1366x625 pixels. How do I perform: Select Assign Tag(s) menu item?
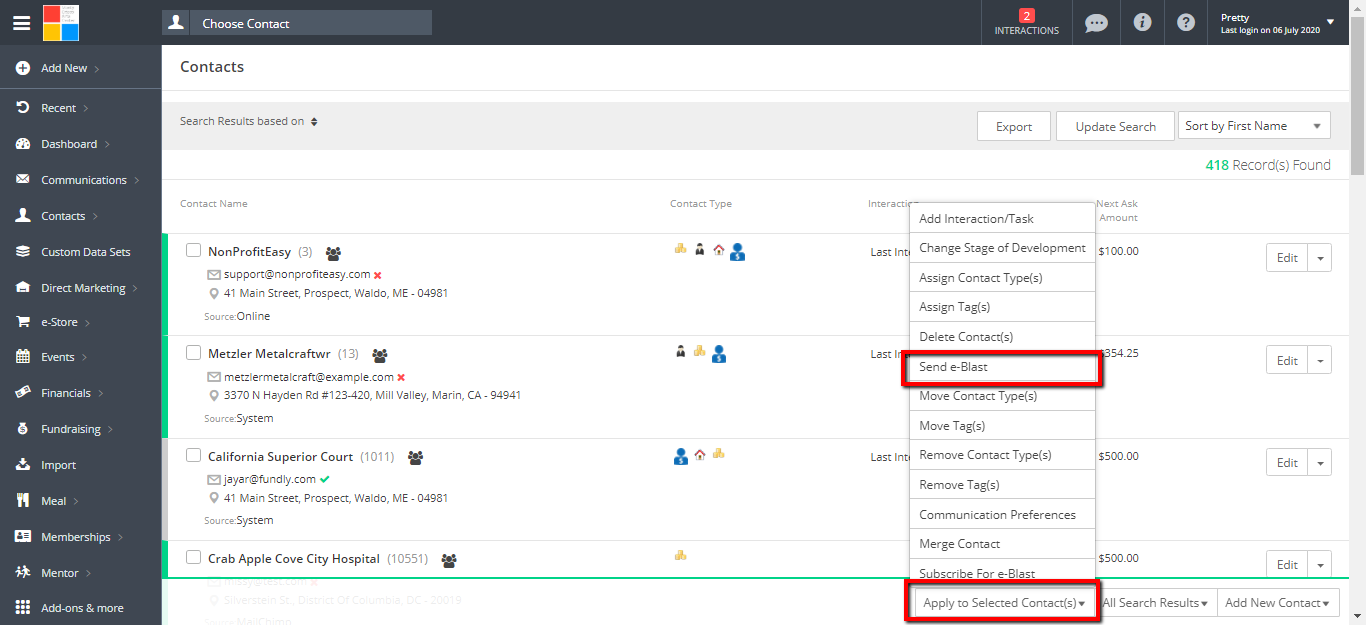click(1002, 307)
